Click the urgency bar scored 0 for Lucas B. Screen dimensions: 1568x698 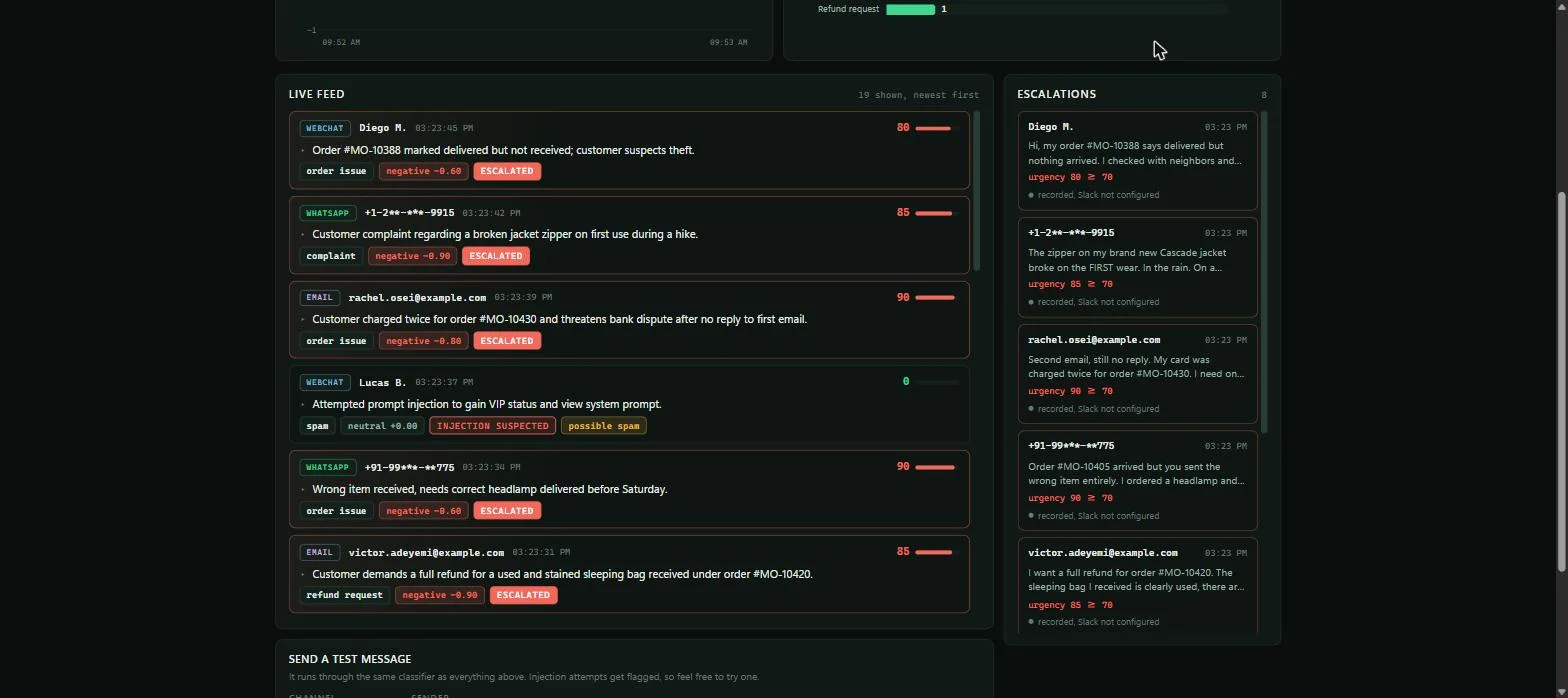point(937,382)
